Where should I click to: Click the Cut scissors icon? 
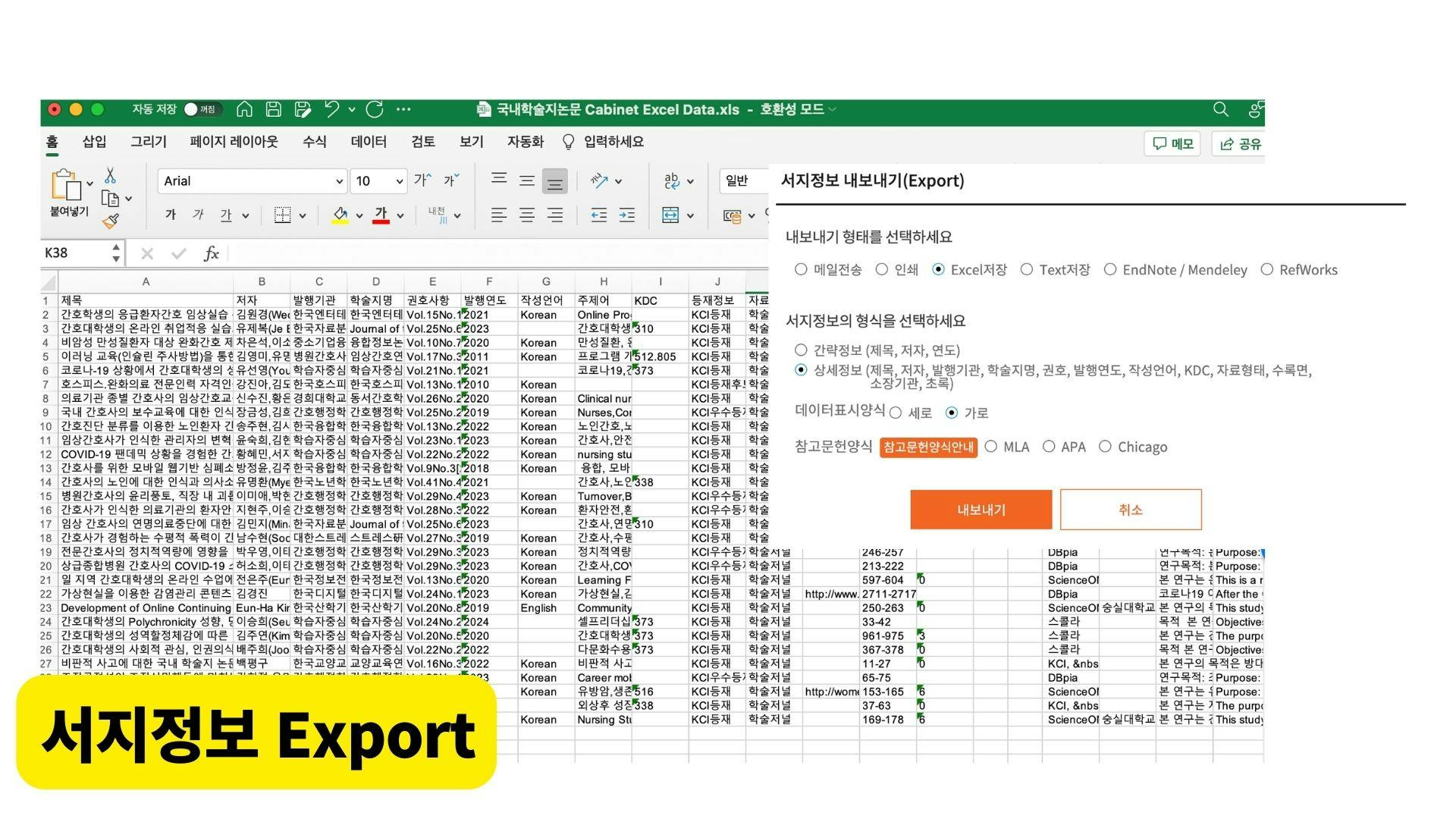(x=111, y=176)
